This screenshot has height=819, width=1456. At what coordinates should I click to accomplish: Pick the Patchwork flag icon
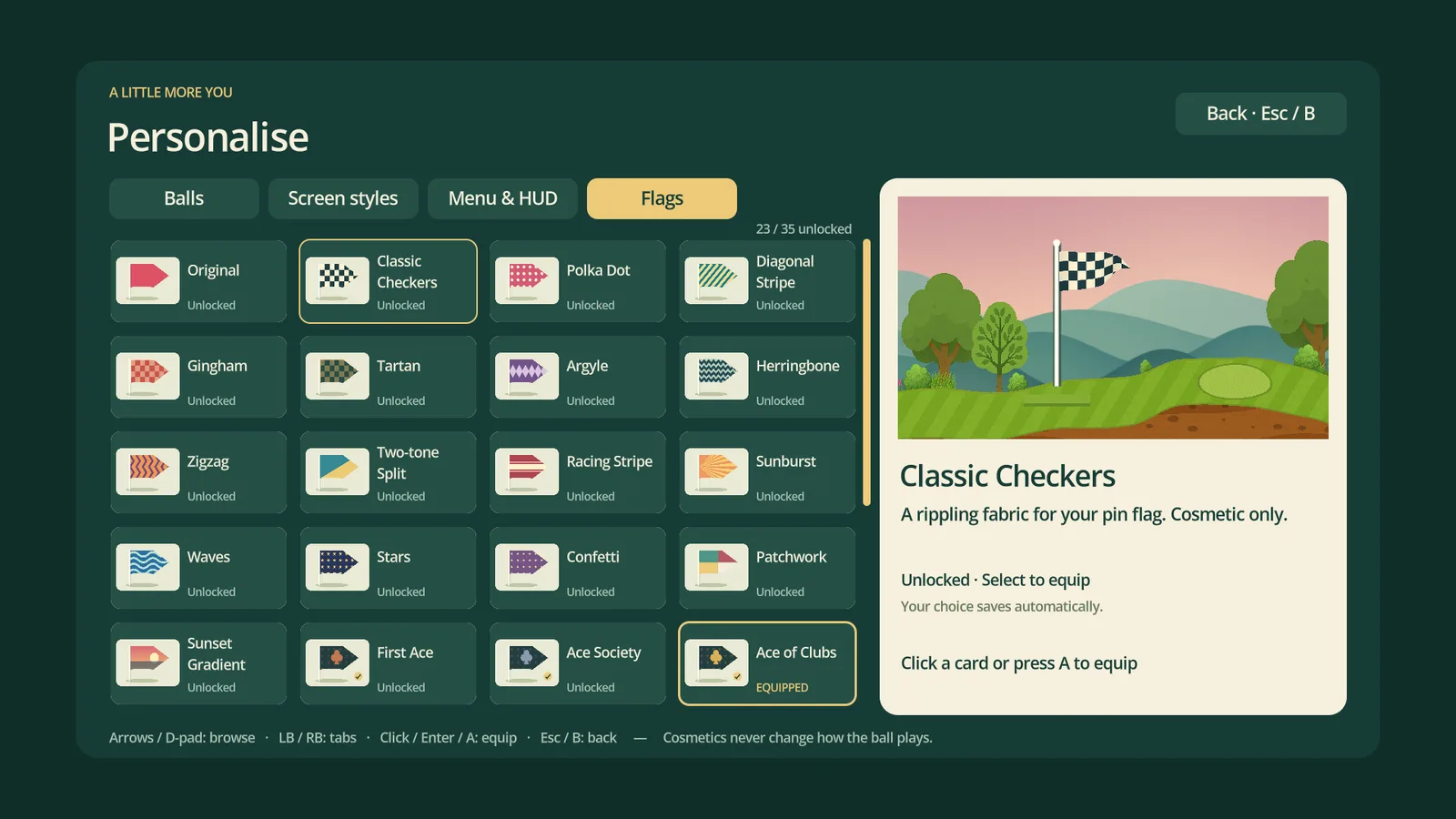[x=716, y=567]
